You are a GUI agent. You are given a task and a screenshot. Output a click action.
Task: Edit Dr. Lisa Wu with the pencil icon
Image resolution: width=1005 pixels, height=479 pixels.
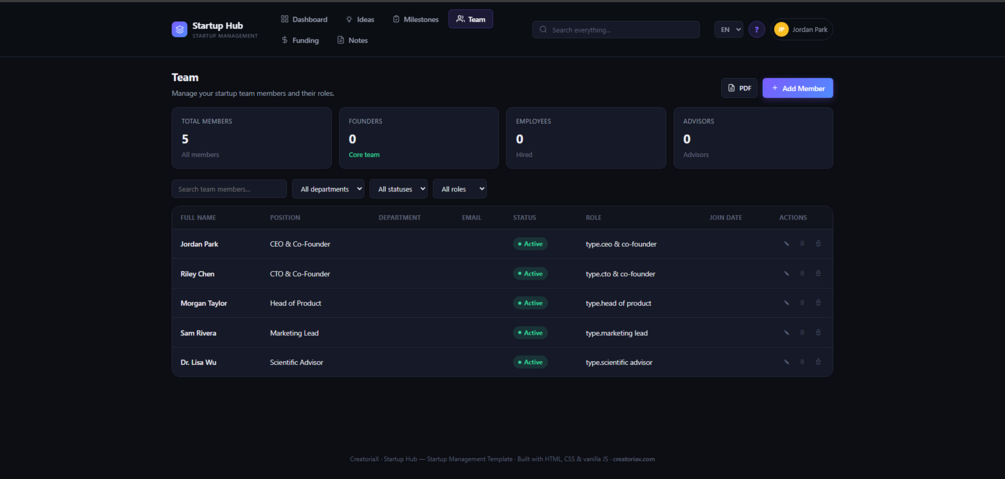click(x=786, y=362)
